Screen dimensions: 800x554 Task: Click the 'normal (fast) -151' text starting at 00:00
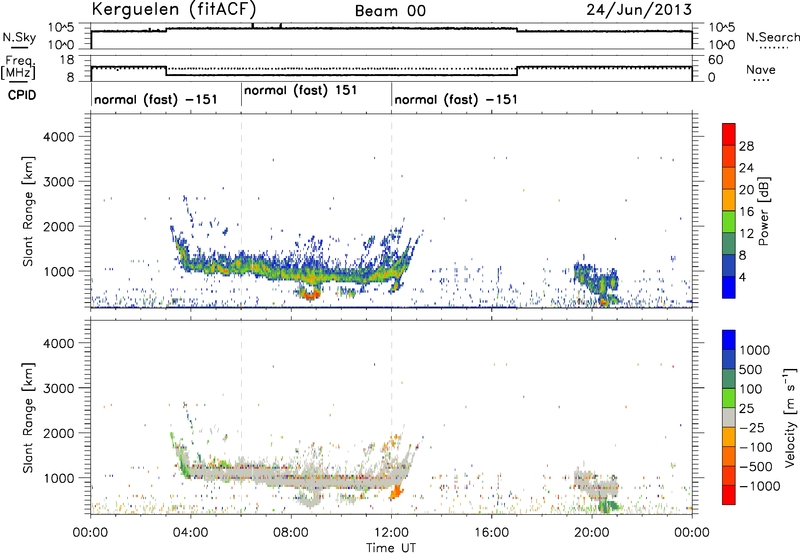156,99
